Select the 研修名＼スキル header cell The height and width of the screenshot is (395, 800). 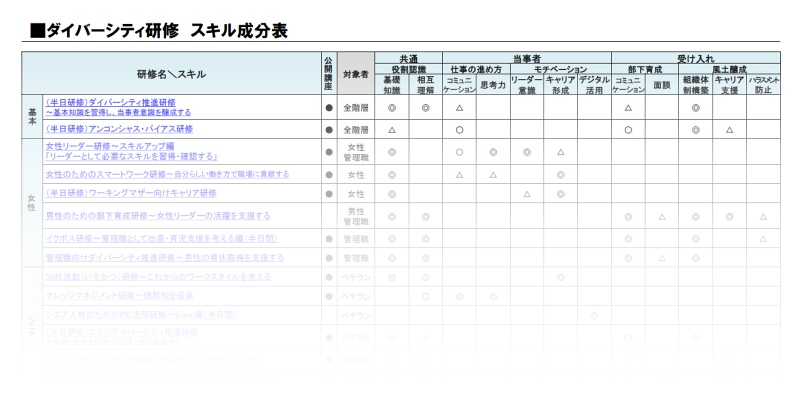pos(171,73)
